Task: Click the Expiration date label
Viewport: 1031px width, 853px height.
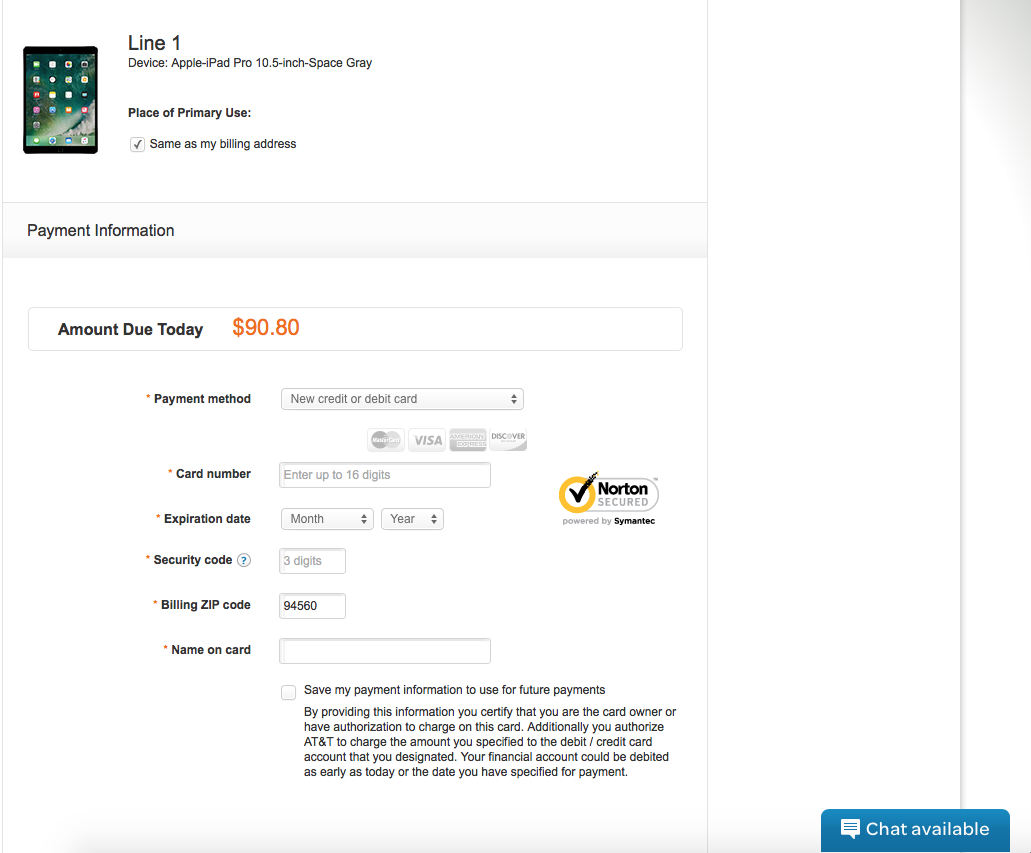Action: 207,519
